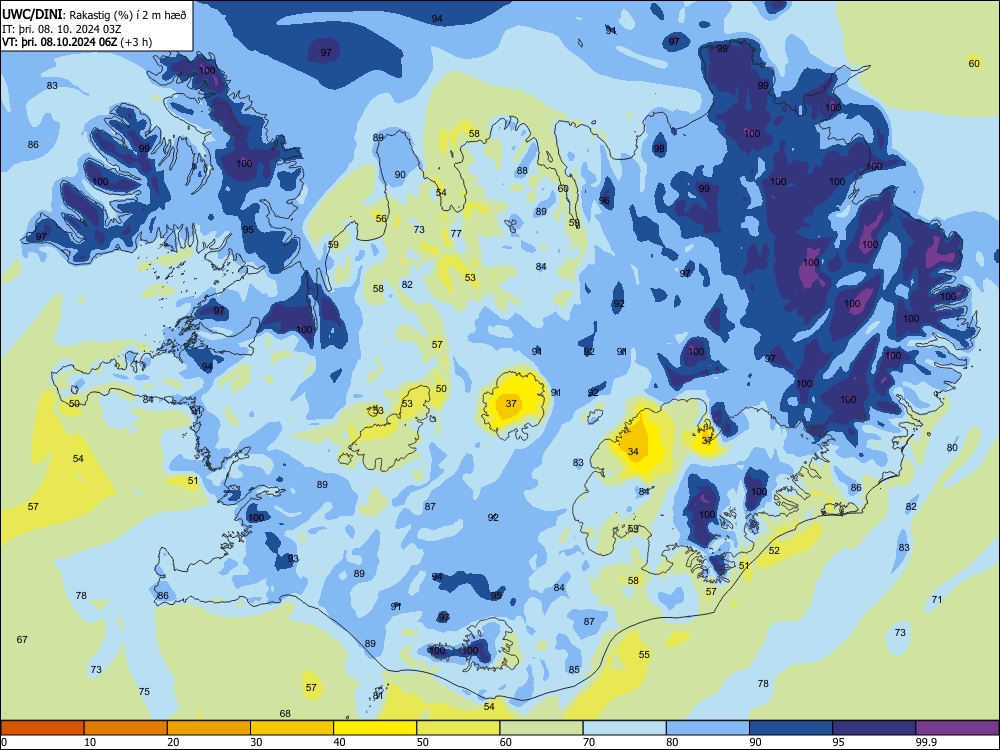Click the legend tick label '20'
Image resolution: width=1000 pixels, height=750 pixels.
tap(173, 742)
